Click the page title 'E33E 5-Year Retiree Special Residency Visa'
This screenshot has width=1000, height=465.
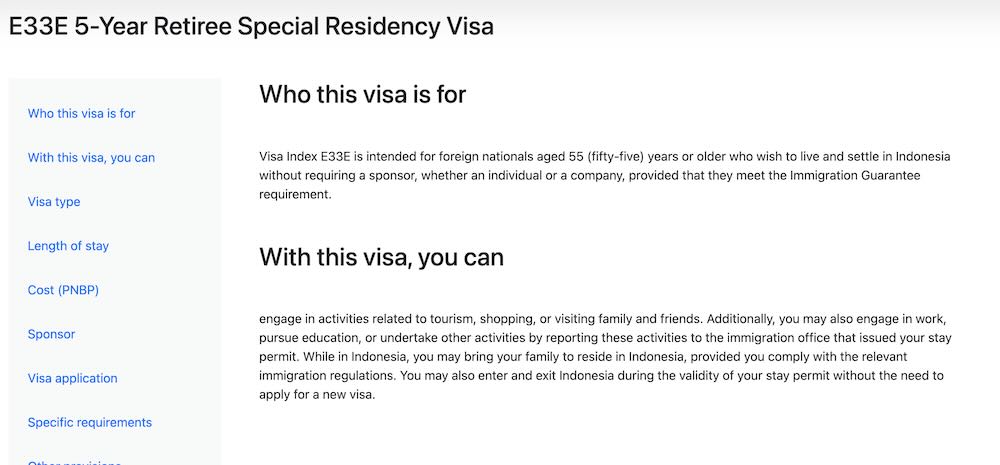[251, 27]
